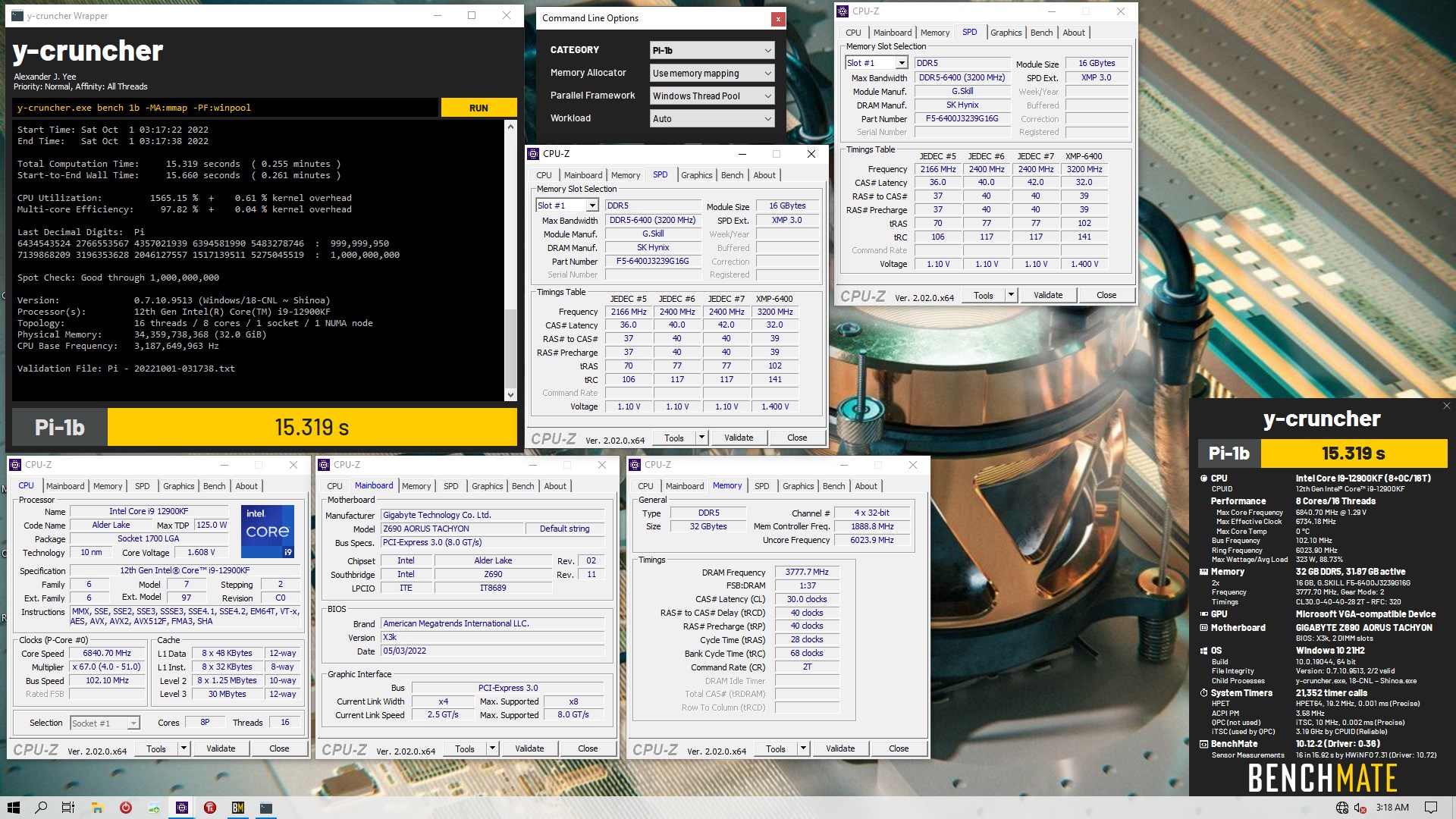This screenshot has width=1456, height=819.
Task: Click the Intel Core i9 logo
Action: (268, 532)
